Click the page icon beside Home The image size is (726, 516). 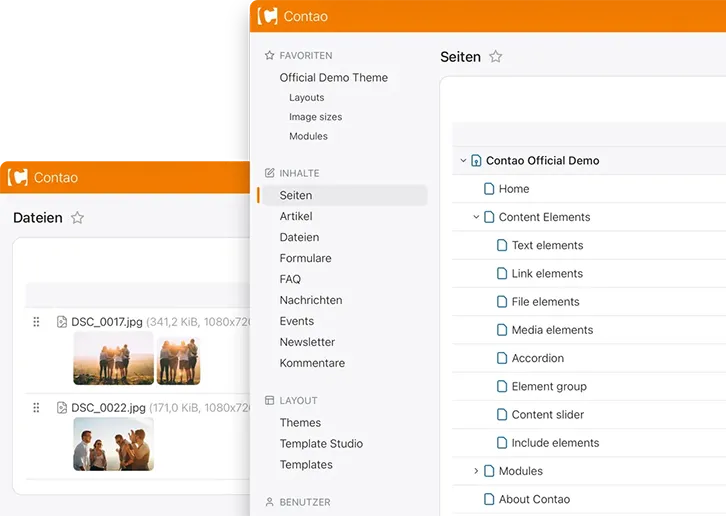tap(489, 189)
